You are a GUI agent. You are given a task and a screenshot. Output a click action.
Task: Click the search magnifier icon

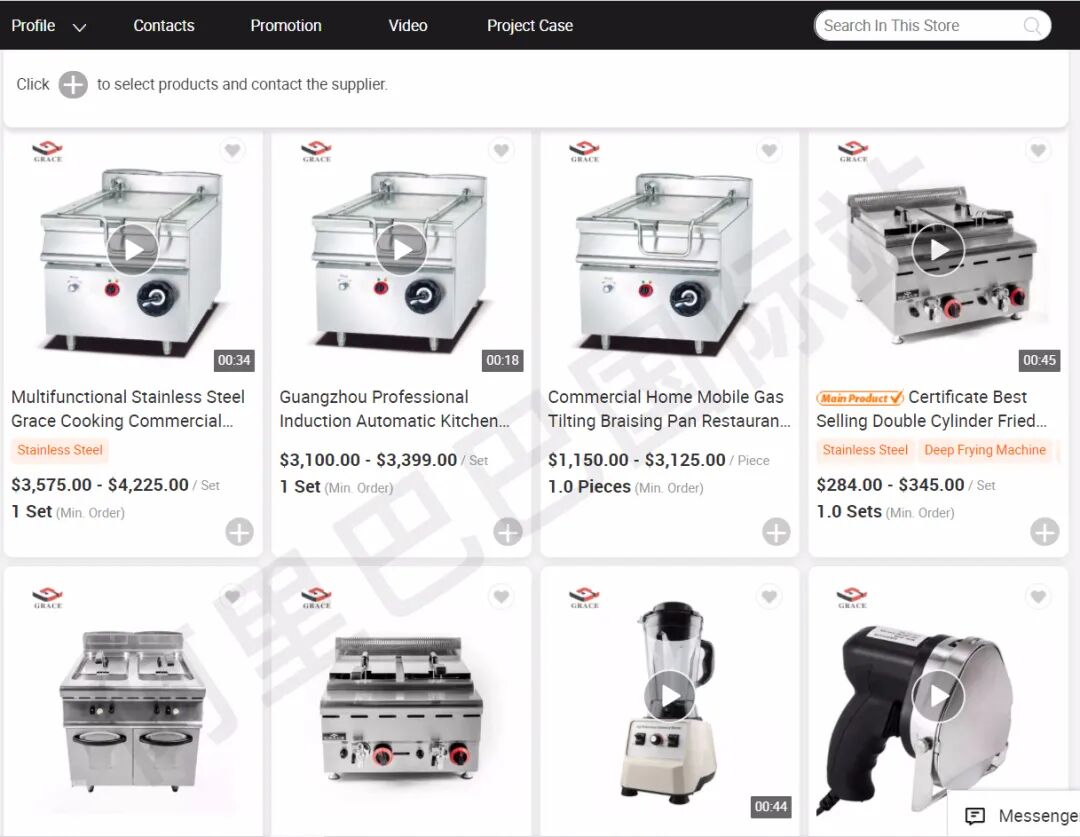(x=1032, y=26)
